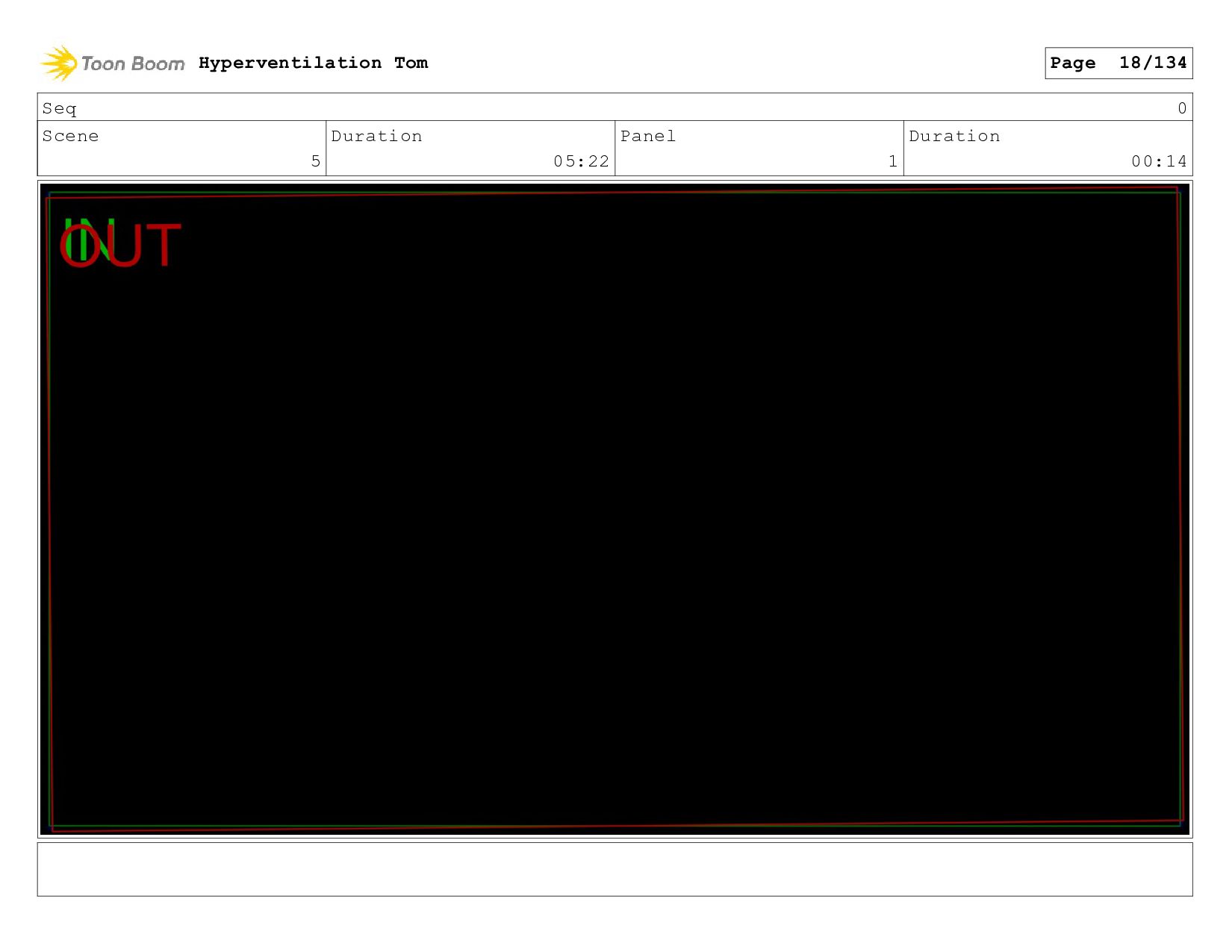The image size is (1232, 952).
Task: Click the 'Scene' label
Action: coord(70,136)
